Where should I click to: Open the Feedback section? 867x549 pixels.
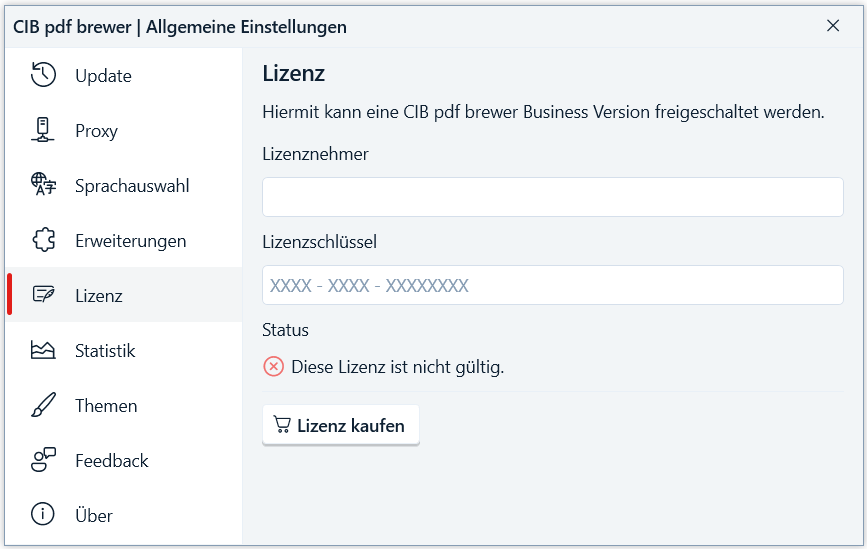[x=124, y=461]
